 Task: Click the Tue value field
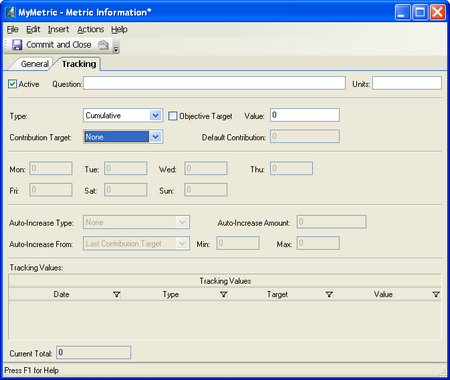[125, 168]
